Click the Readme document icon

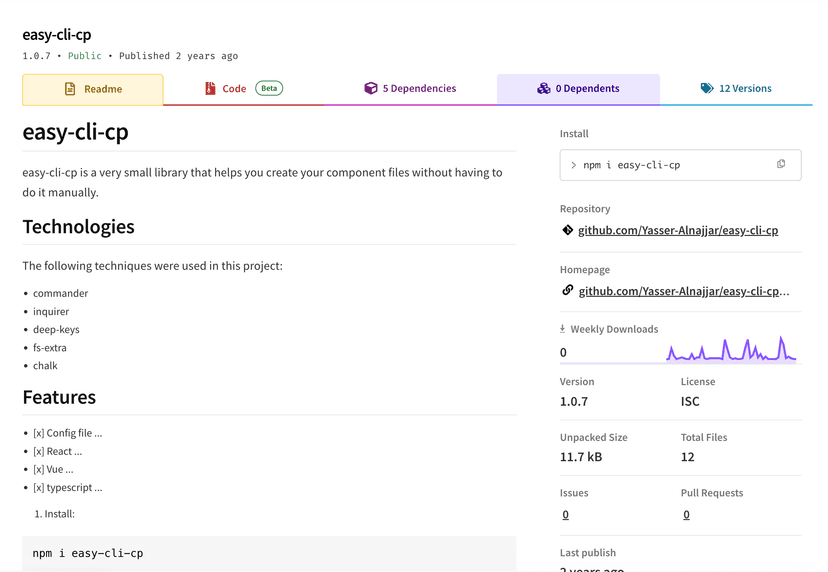[70, 89]
